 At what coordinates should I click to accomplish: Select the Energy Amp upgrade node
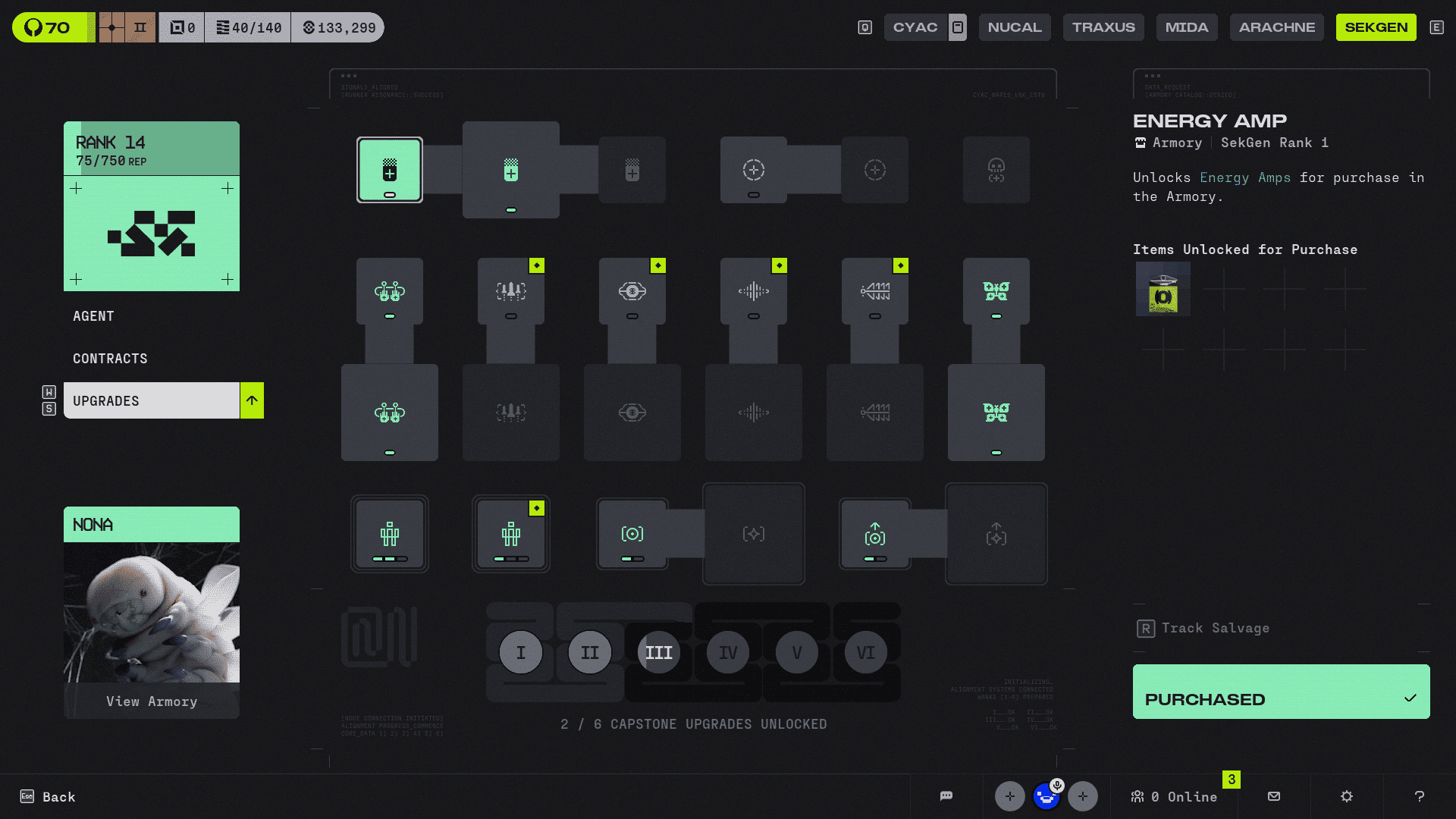pyautogui.click(x=389, y=170)
